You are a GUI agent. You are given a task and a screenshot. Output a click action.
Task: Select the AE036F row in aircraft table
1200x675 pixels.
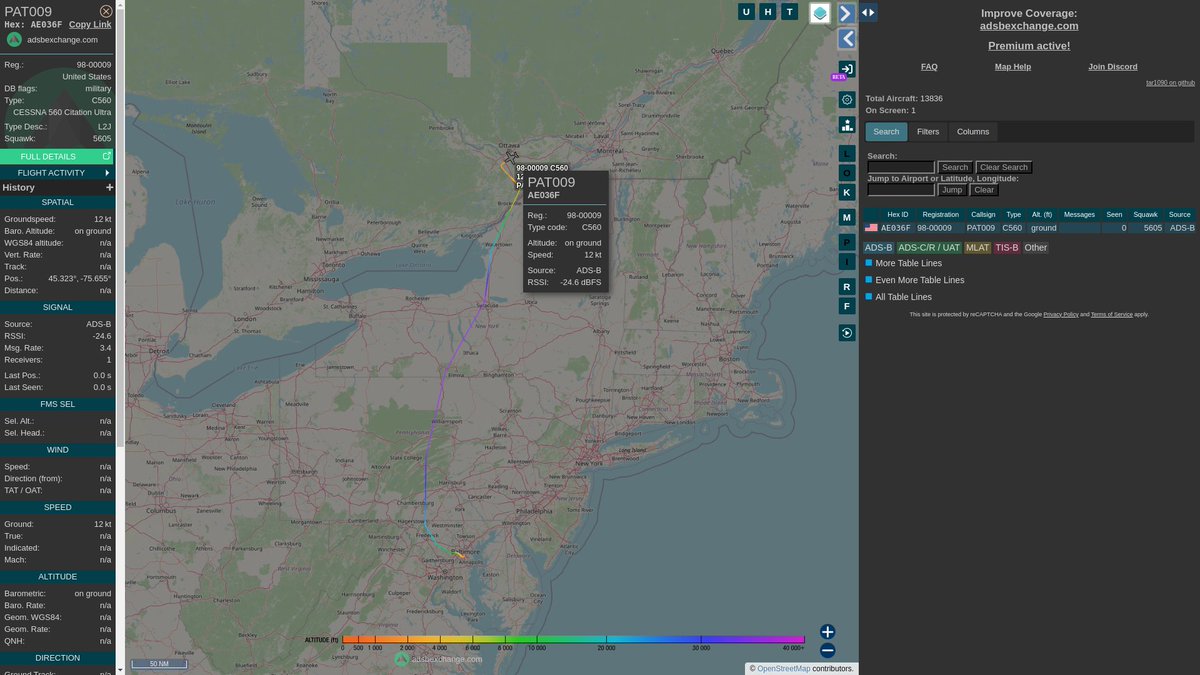pos(1029,228)
